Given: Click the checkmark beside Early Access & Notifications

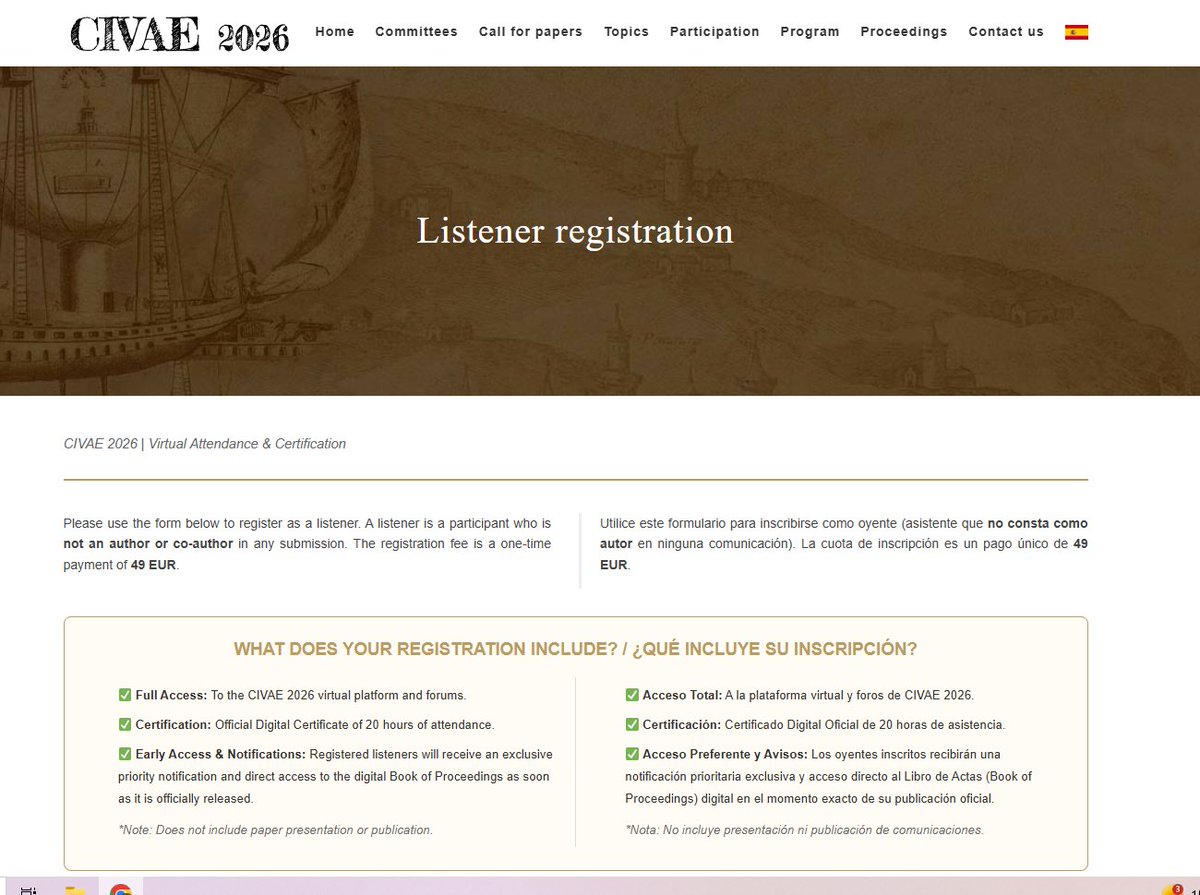Looking at the screenshot, I should pos(125,754).
